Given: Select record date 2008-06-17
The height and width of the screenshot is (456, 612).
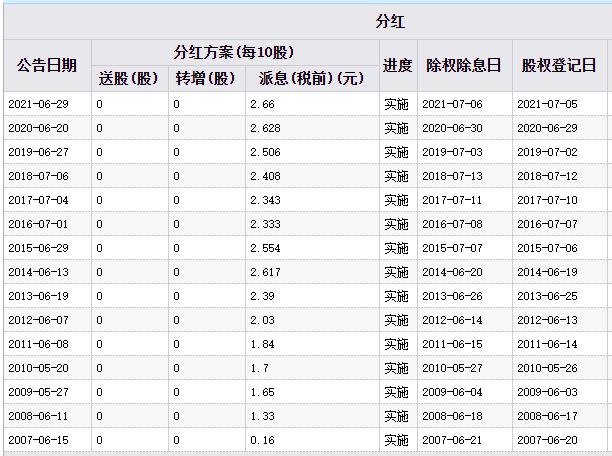Looking at the screenshot, I should click(x=547, y=416).
